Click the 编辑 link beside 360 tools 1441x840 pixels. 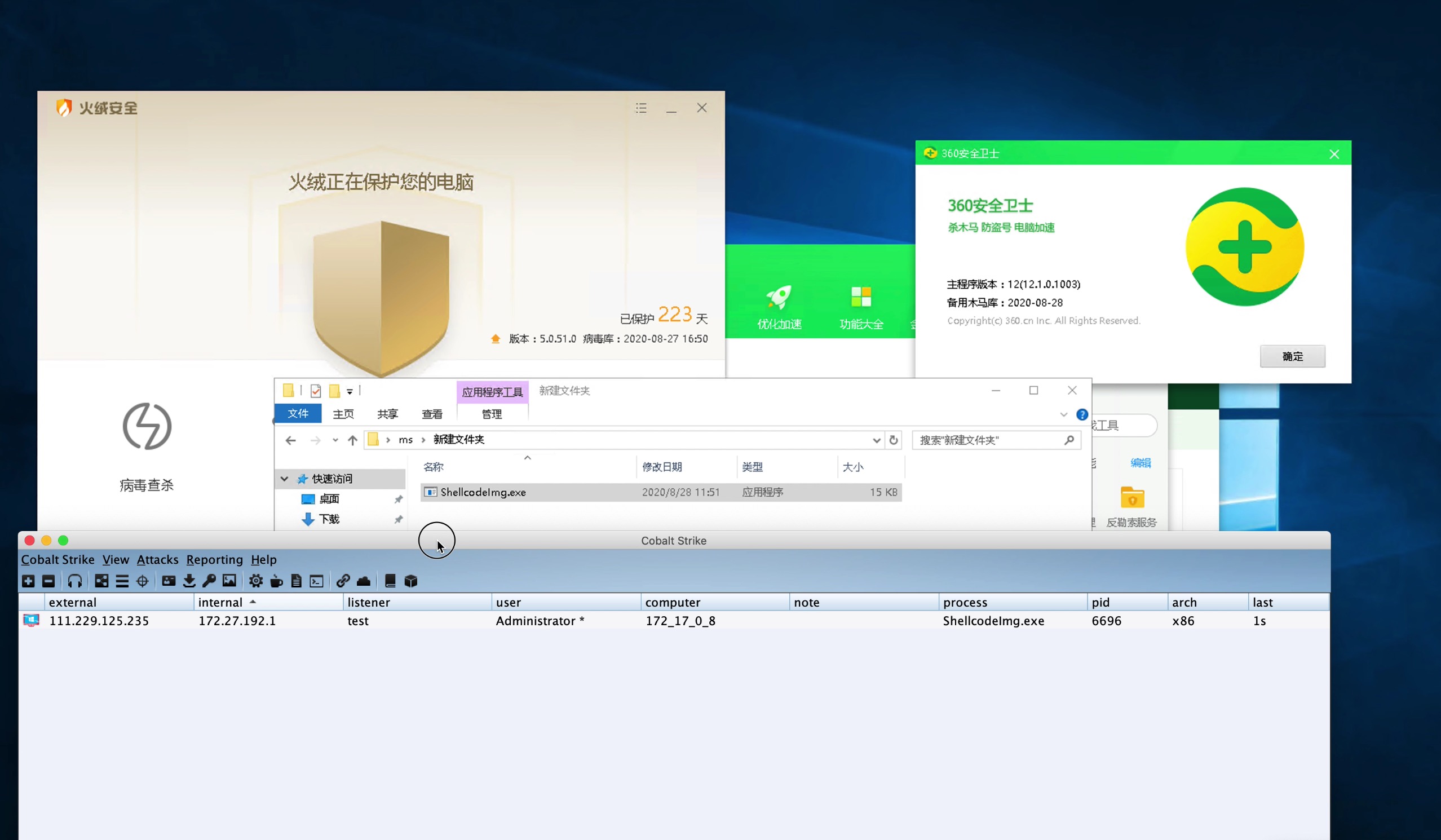click(1140, 463)
